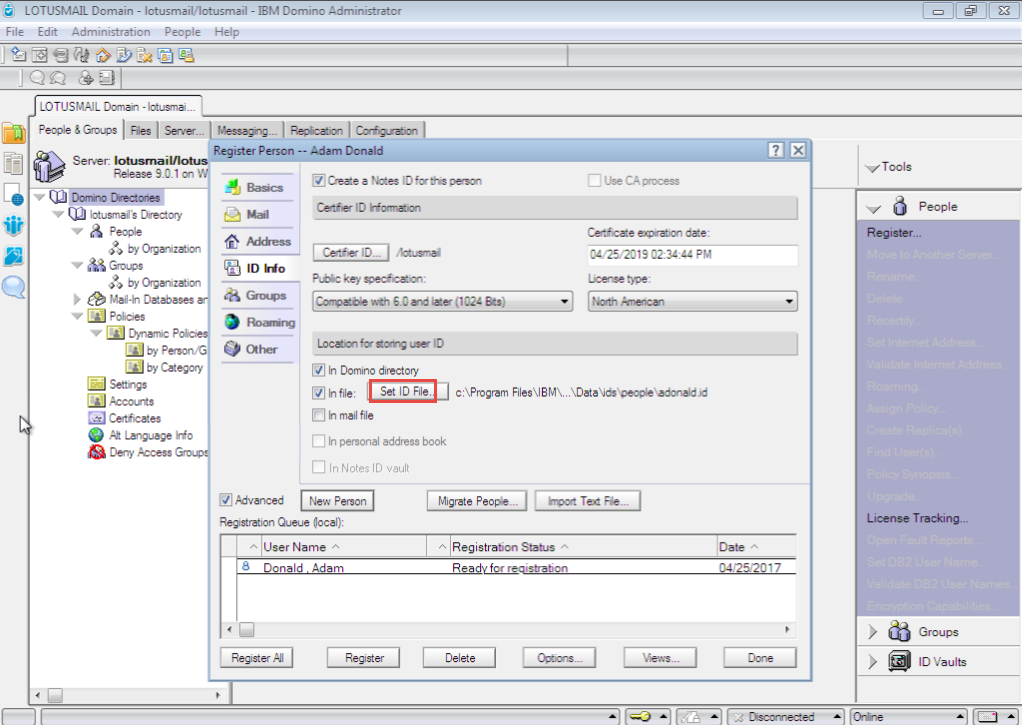Open the Administration menu
The height and width of the screenshot is (725, 1022).
point(111,32)
